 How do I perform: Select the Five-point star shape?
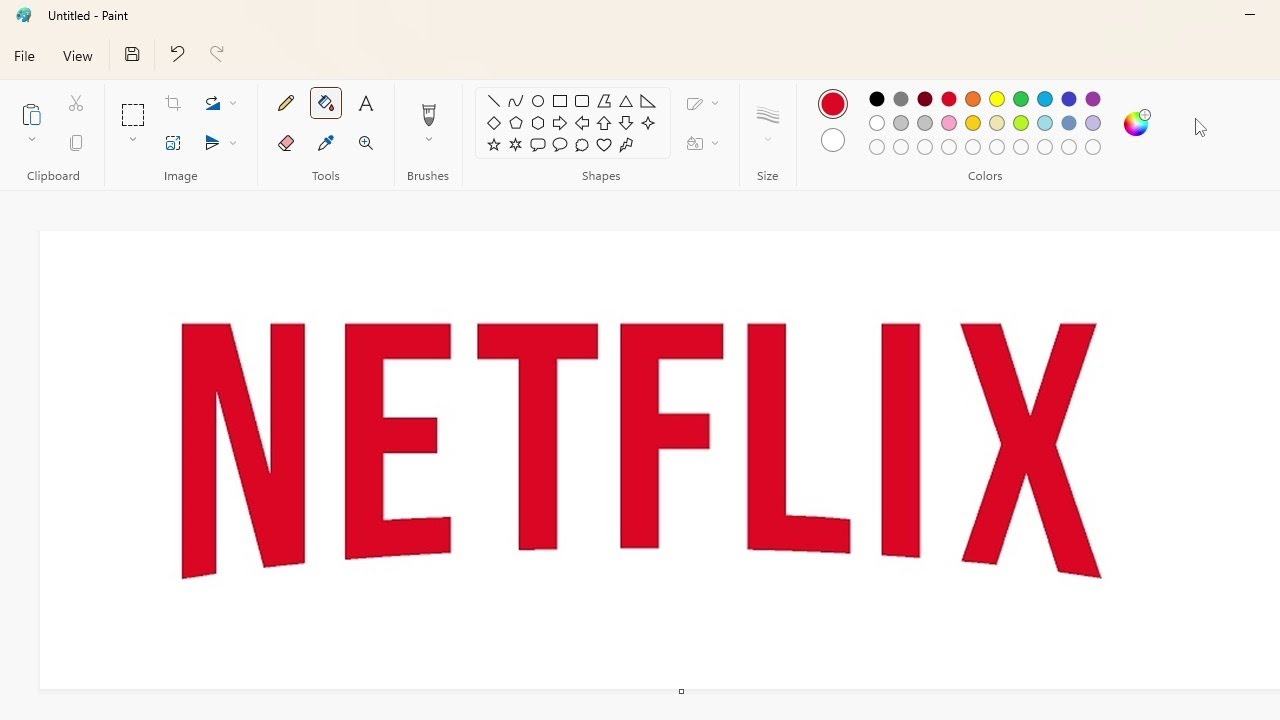click(x=494, y=145)
